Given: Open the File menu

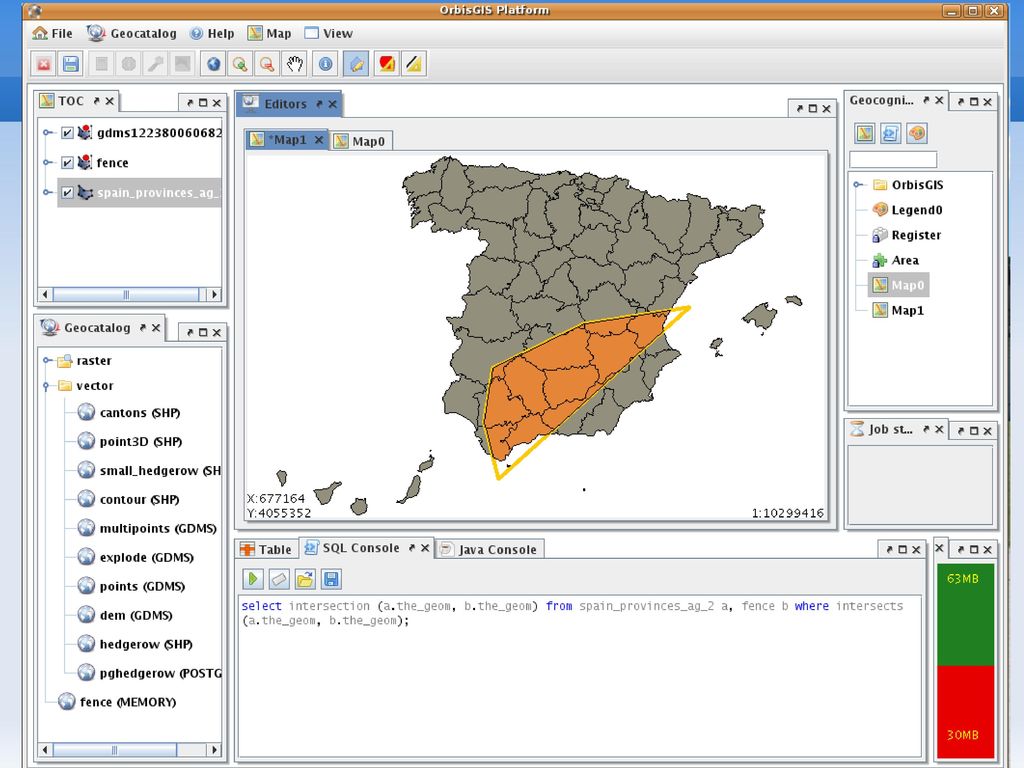Looking at the screenshot, I should [53, 33].
